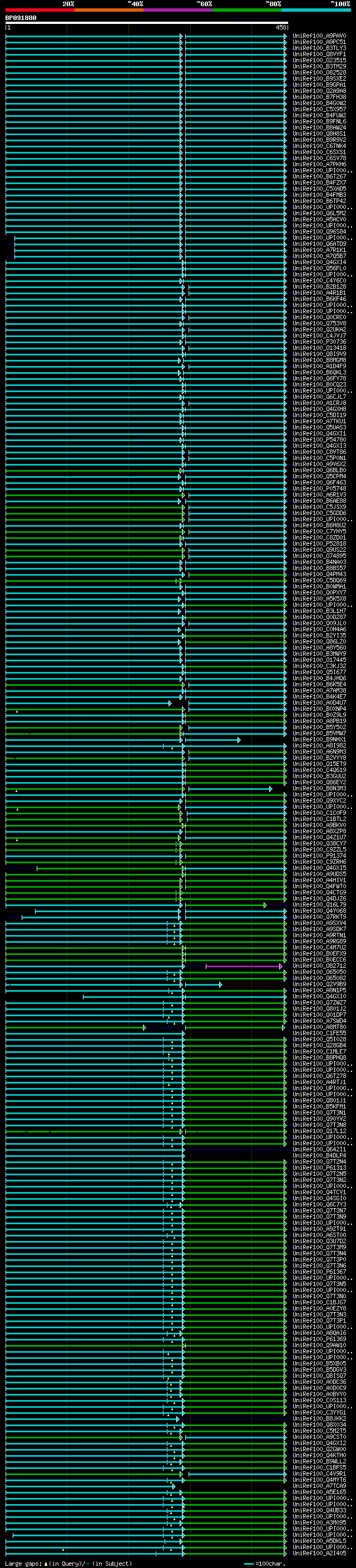Choose the UniRef100_Q8H8S1 label
Viewport: 356px width, 1568px height.
click(x=319, y=134)
